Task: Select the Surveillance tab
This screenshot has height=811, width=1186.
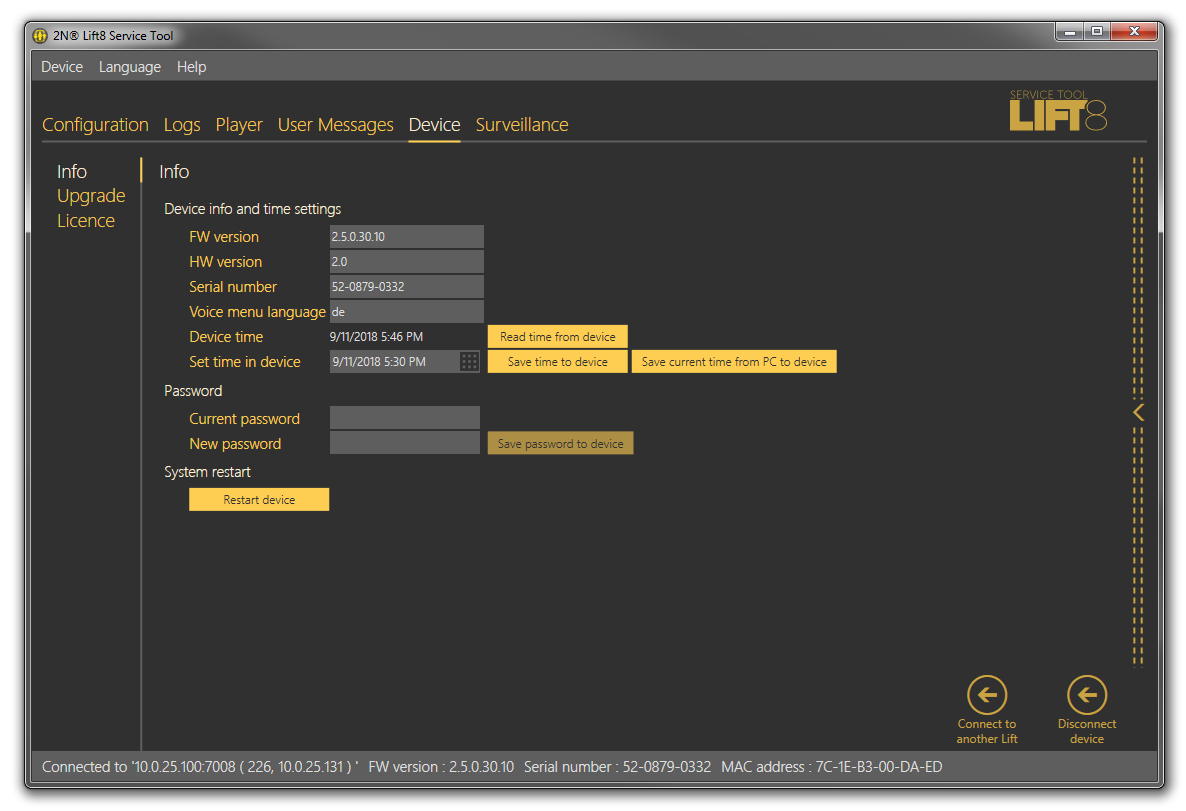Action: (522, 125)
